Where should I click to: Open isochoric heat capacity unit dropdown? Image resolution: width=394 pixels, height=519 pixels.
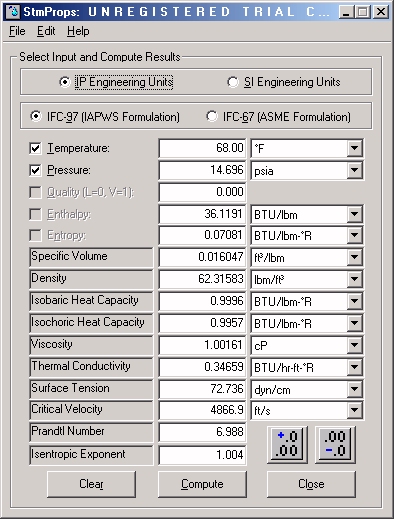pos(354,323)
